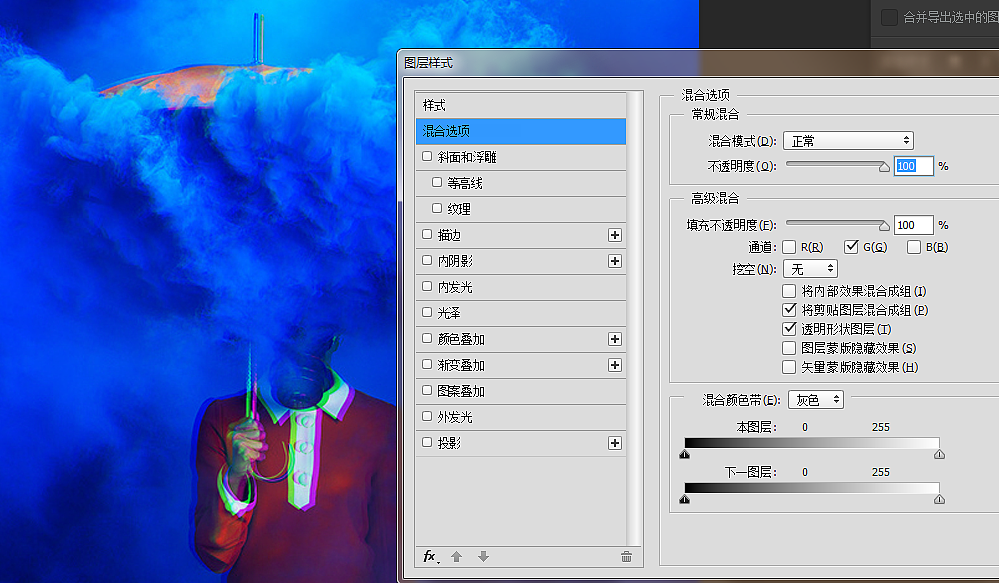Open the 混合模式 dropdown showing 正常
This screenshot has width=999, height=583.
pyautogui.click(x=848, y=140)
